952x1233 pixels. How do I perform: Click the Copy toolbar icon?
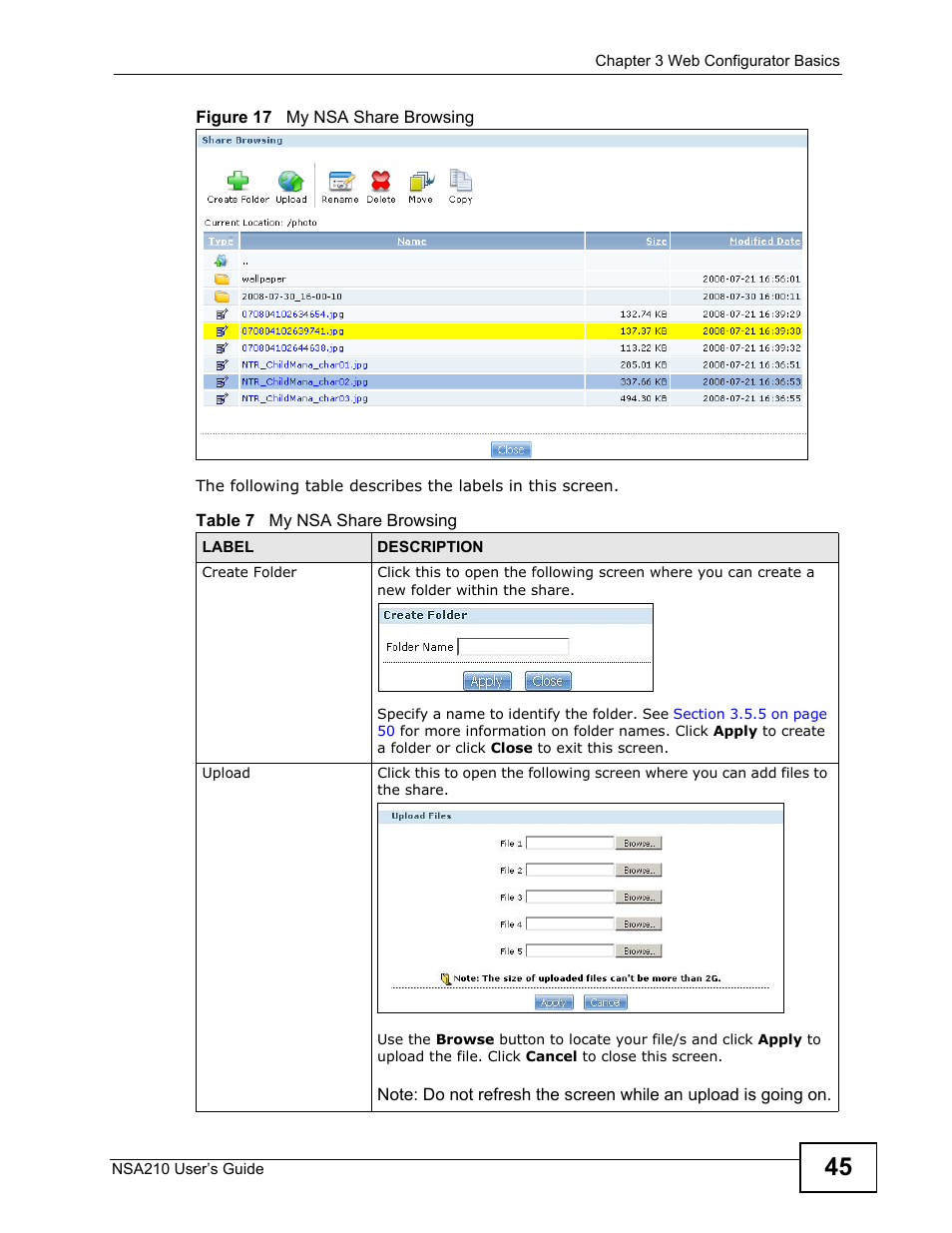(x=460, y=180)
